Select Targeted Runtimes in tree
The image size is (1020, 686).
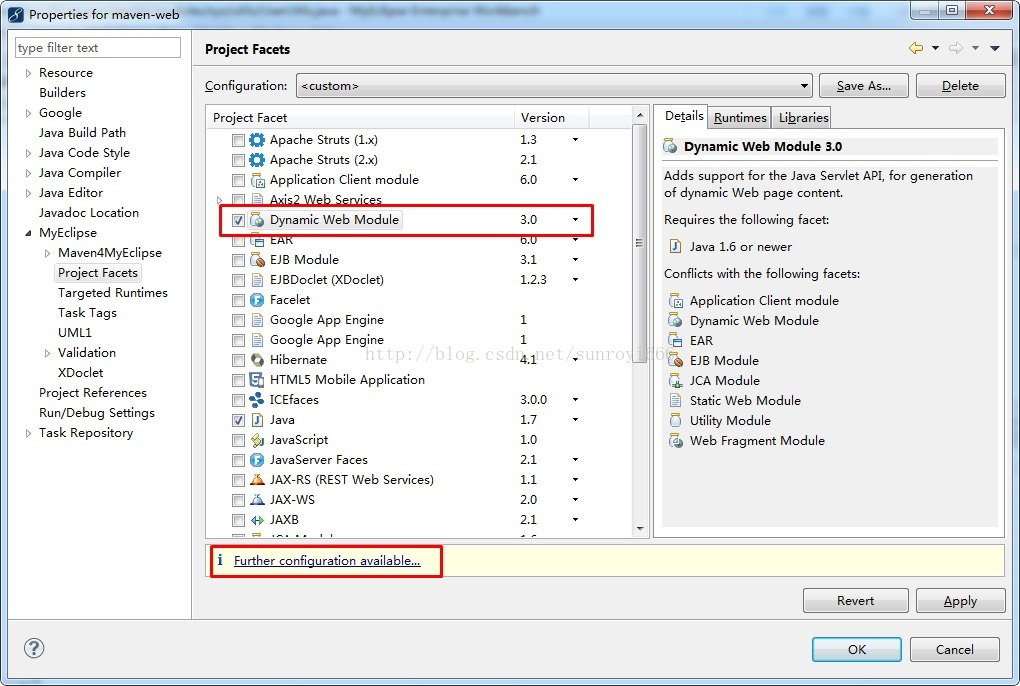113,293
